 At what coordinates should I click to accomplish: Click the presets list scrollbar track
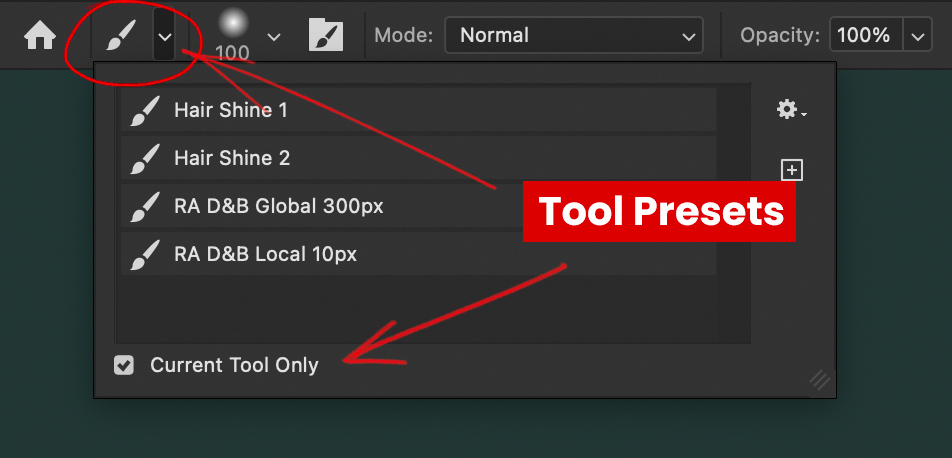(x=733, y=214)
